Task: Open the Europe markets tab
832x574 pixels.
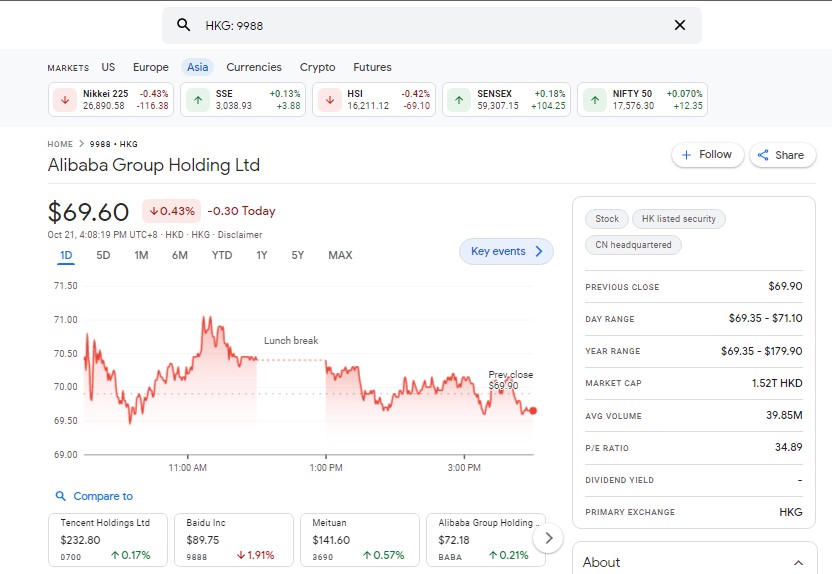Action: click(151, 67)
